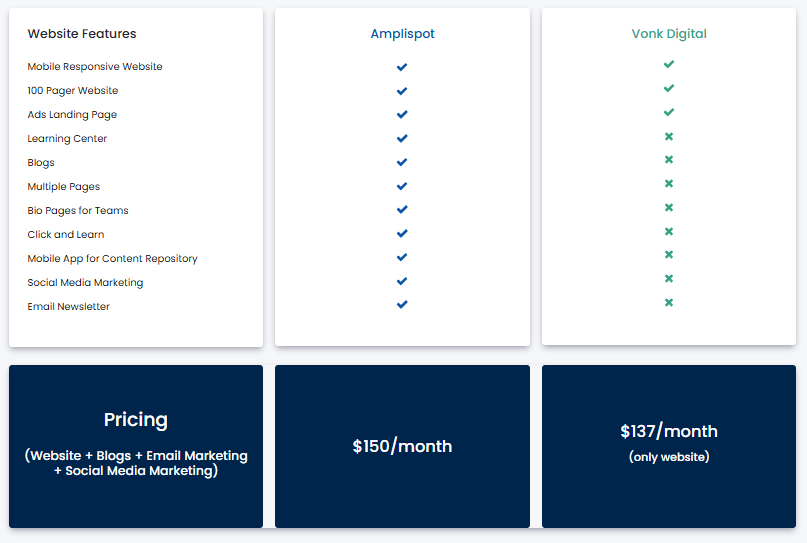Select the Click and Learn feature label
The image size is (807, 543).
click(65, 235)
